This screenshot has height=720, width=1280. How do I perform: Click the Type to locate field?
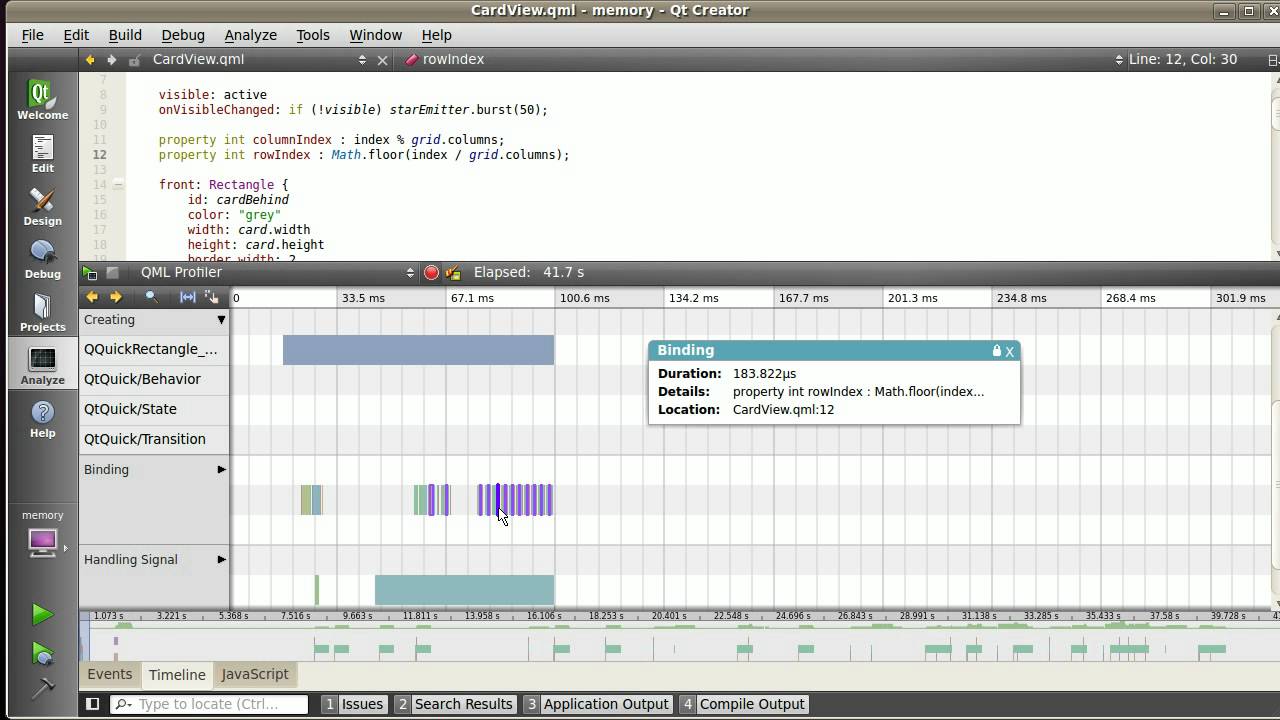(210, 704)
